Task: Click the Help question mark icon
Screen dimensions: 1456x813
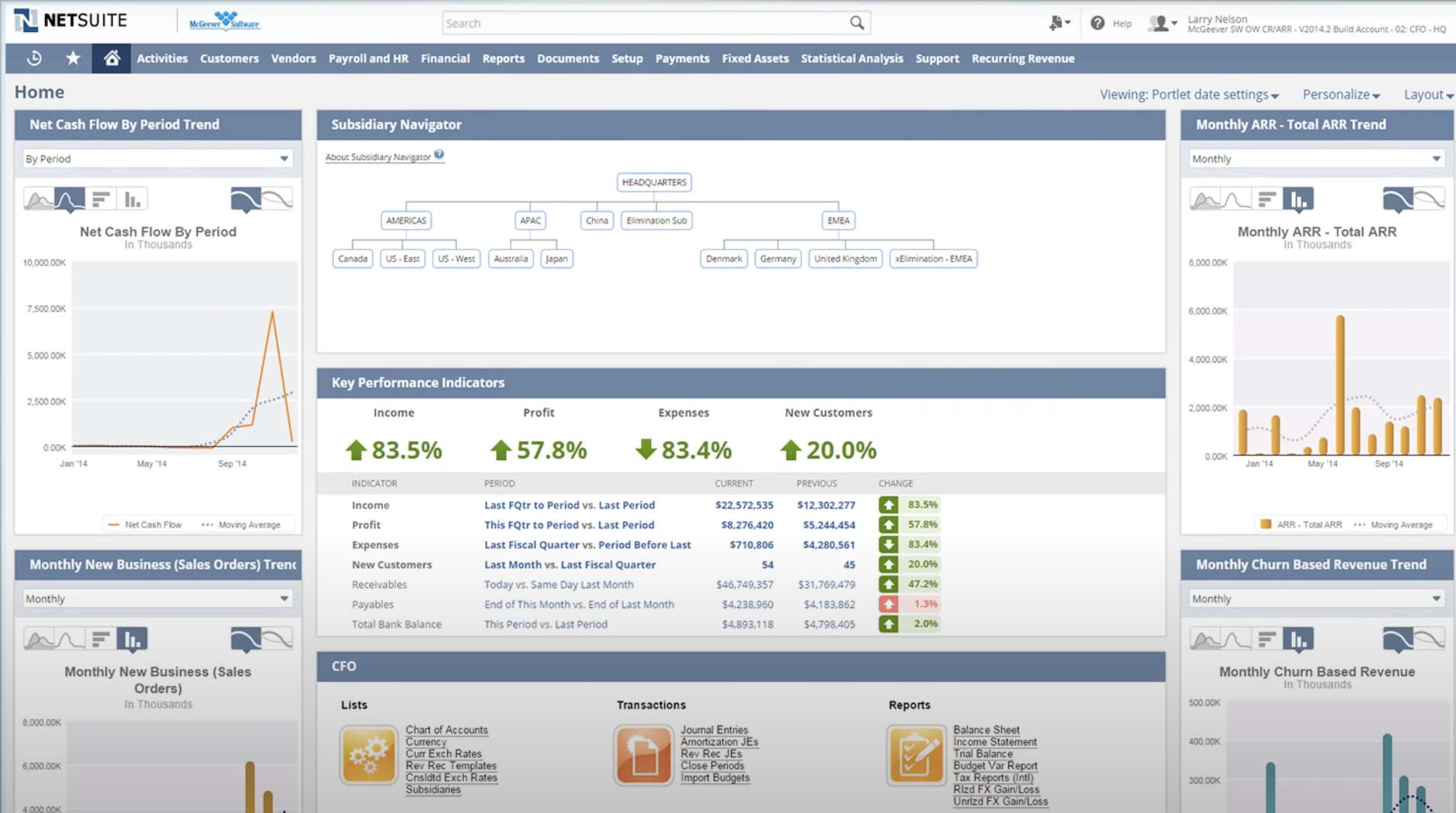Action: pos(1099,22)
